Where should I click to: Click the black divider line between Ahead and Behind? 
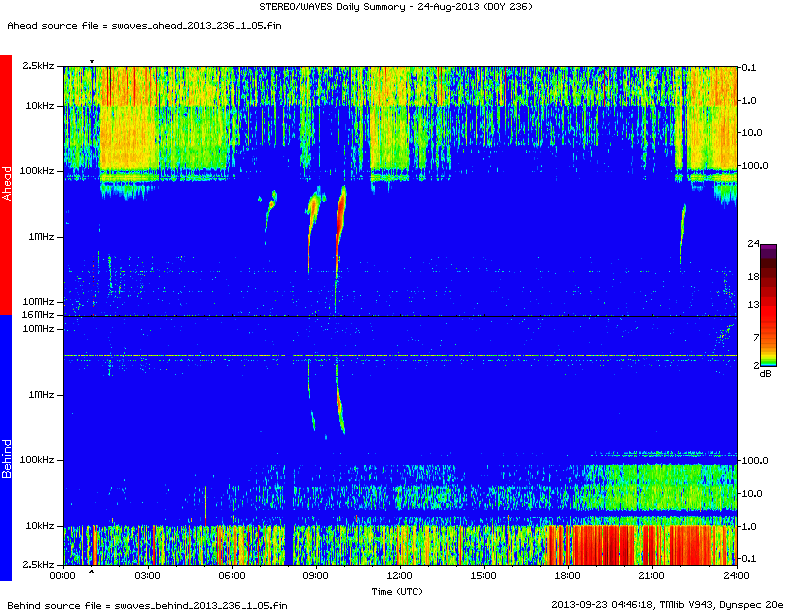tap(399, 317)
